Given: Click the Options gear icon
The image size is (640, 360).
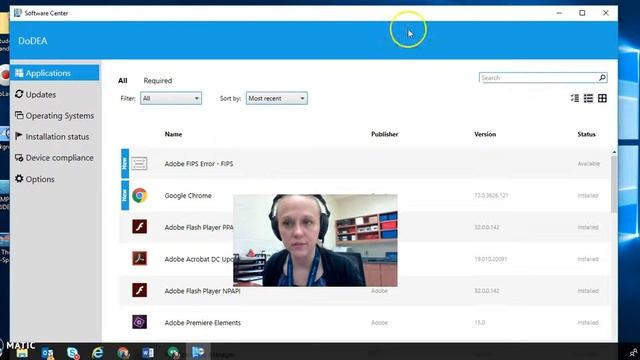Looking at the screenshot, I should pos(19,178).
